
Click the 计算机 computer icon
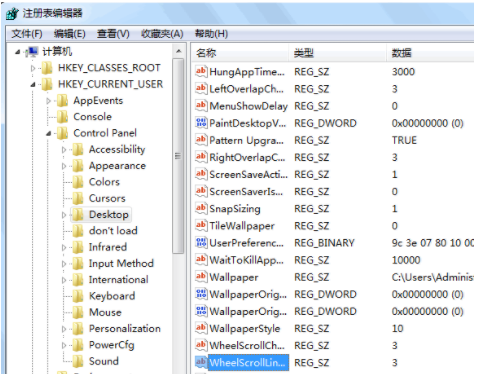(32, 52)
